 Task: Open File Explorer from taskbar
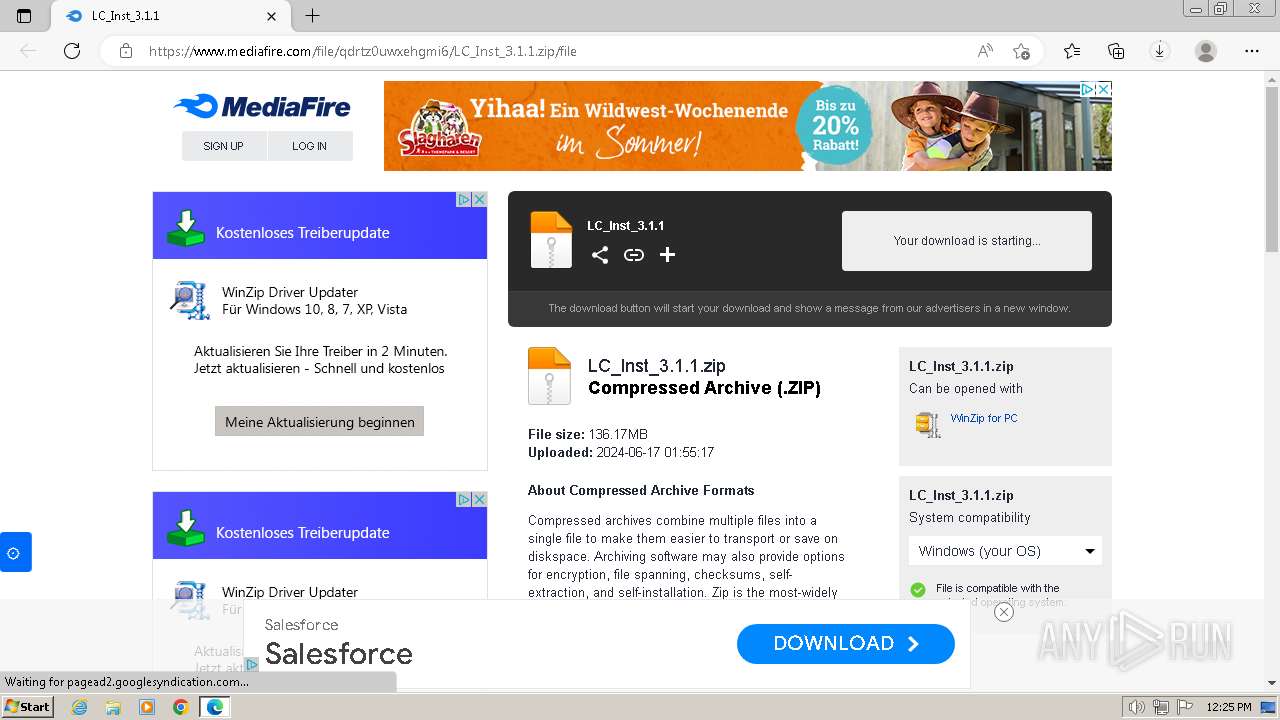click(x=113, y=707)
